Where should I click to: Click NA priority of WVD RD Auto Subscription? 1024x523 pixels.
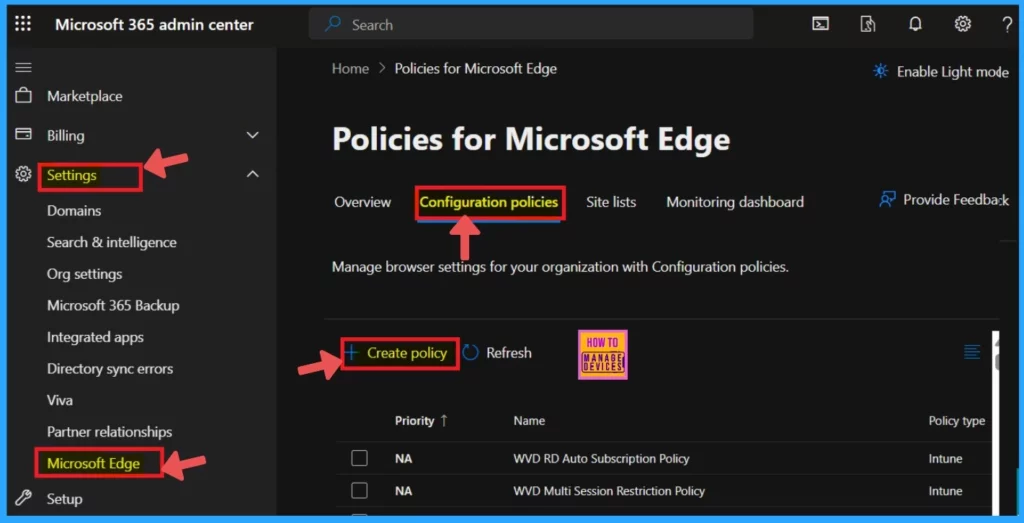pos(404,459)
